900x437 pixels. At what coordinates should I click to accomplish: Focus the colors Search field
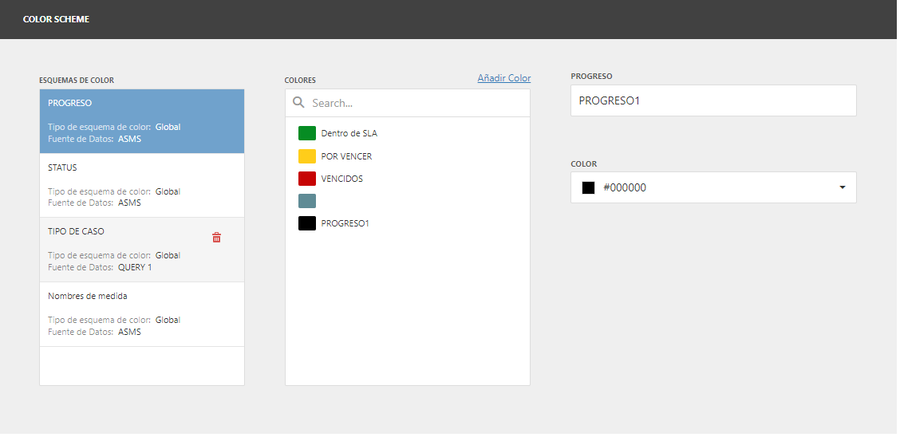pos(408,103)
